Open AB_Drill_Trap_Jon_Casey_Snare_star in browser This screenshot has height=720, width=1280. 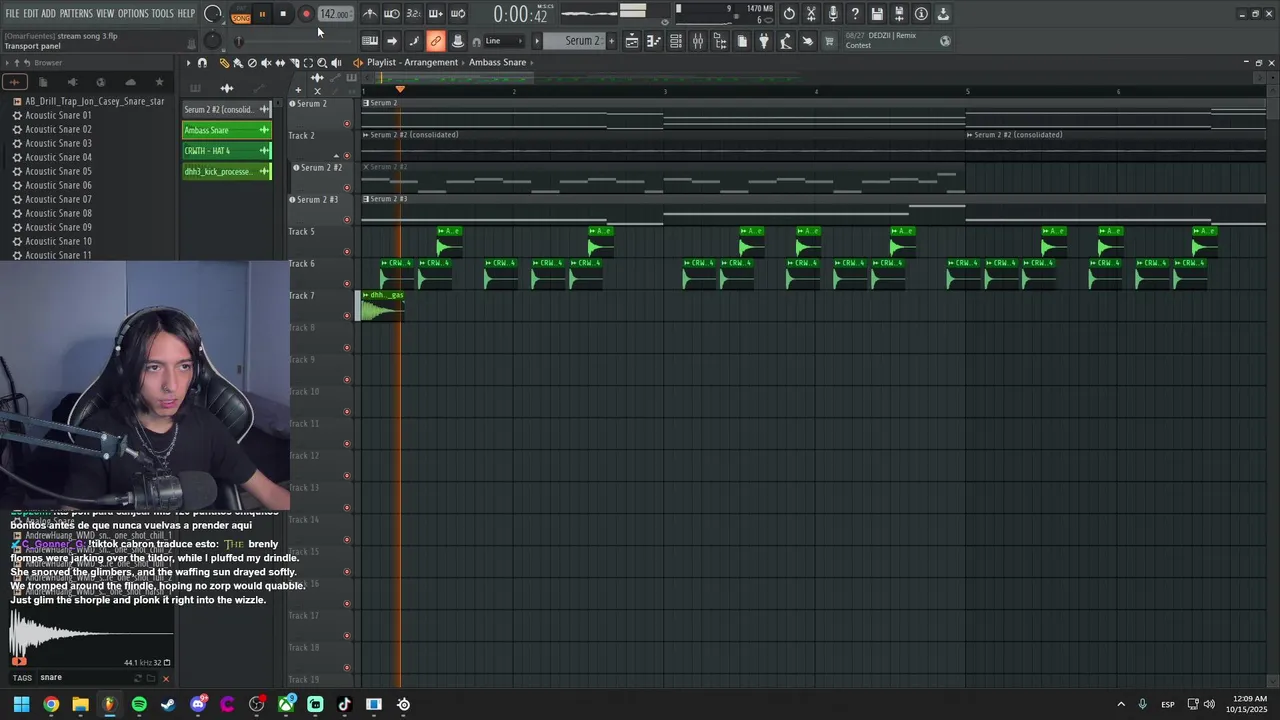(87, 101)
